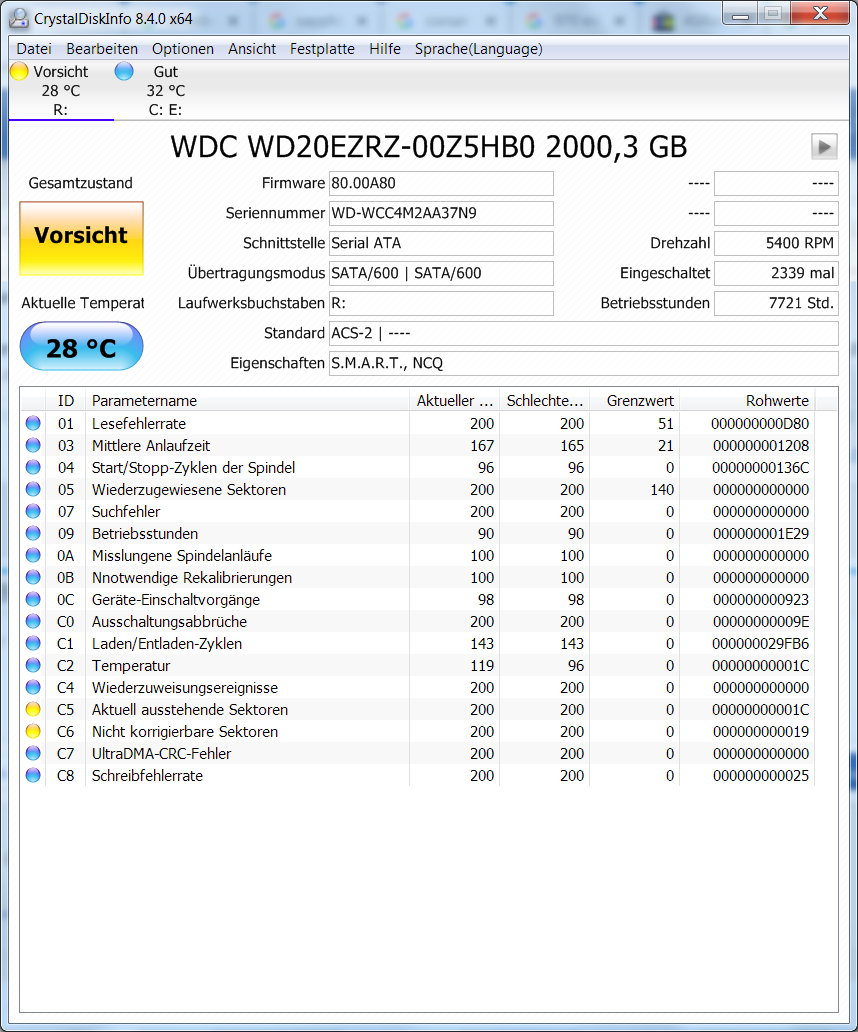The width and height of the screenshot is (858, 1032).
Task: Sort by the ID column header
Action: click(65, 400)
